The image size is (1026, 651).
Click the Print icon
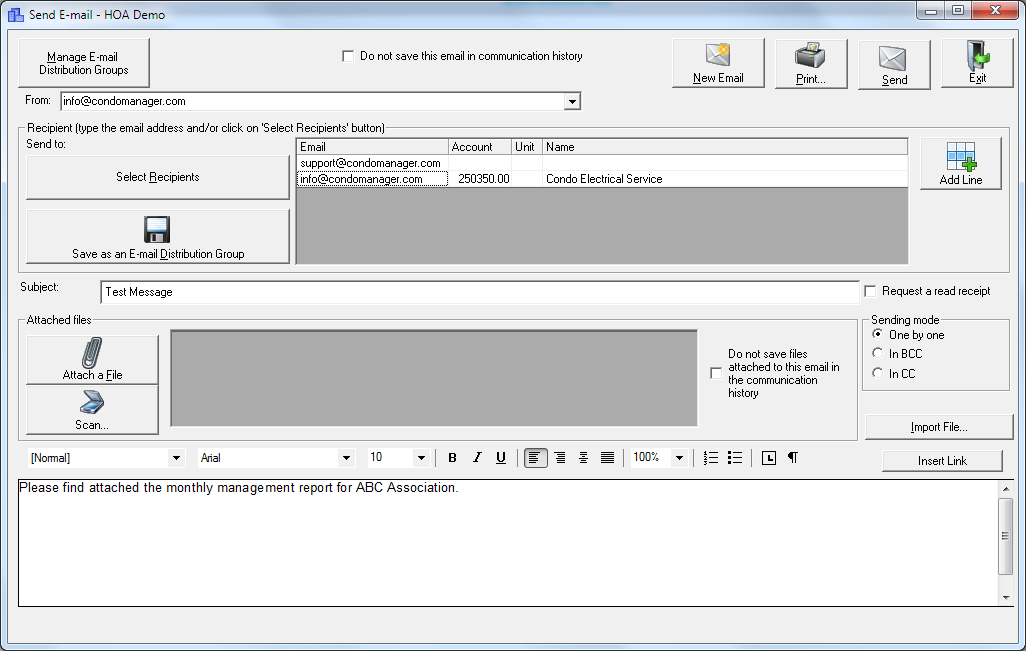pyautogui.click(x=810, y=55)
